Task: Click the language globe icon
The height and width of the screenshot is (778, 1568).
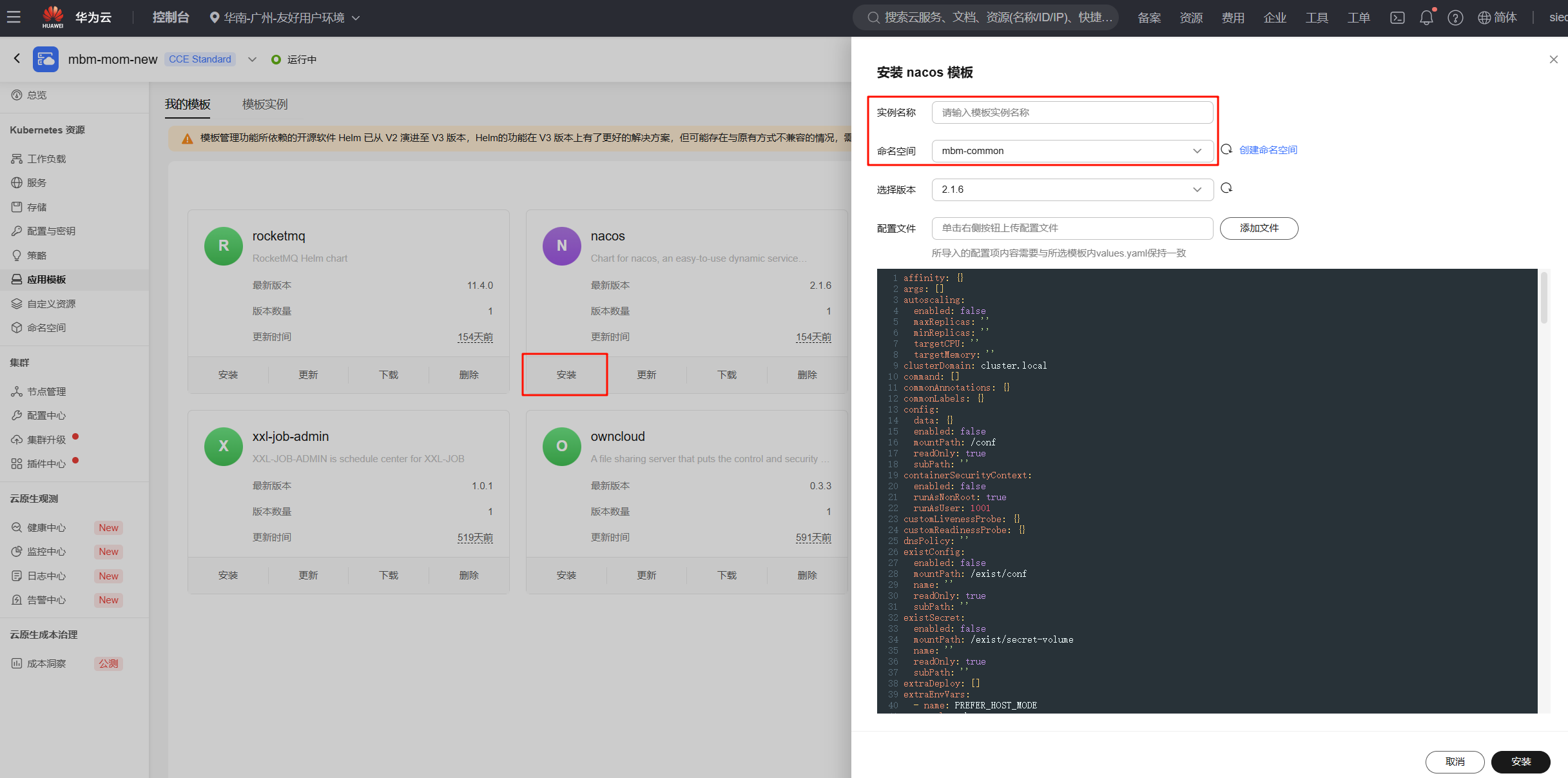Action: click(1485, 18)
